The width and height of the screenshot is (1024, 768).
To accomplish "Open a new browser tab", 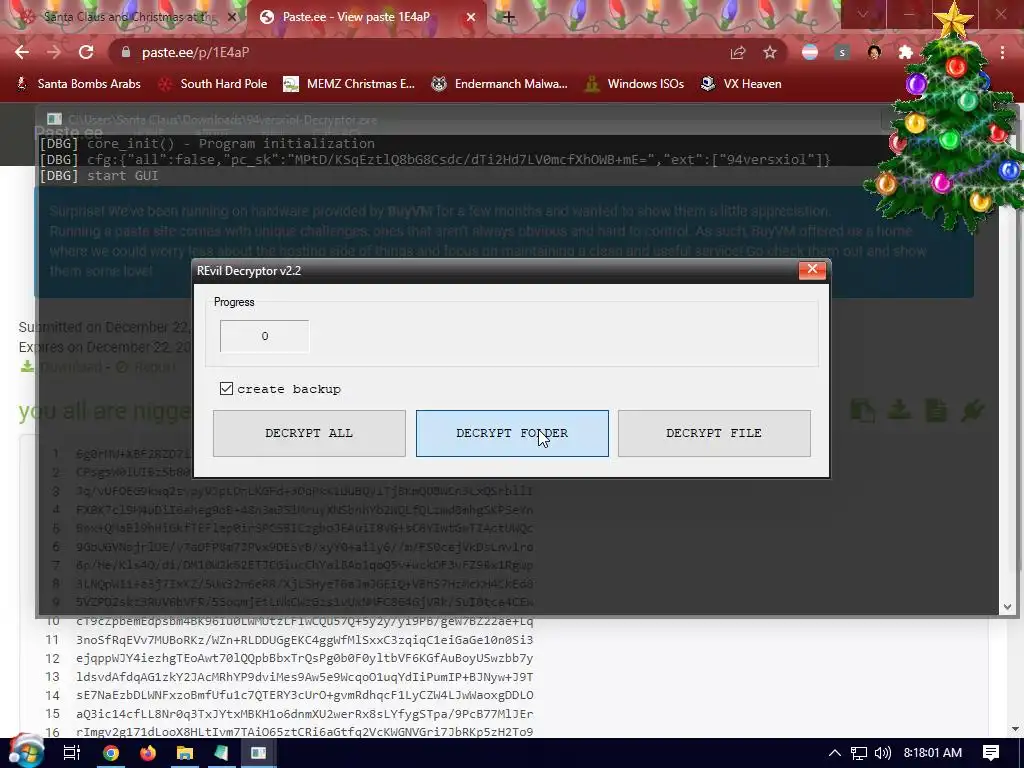I will [509, 17].
